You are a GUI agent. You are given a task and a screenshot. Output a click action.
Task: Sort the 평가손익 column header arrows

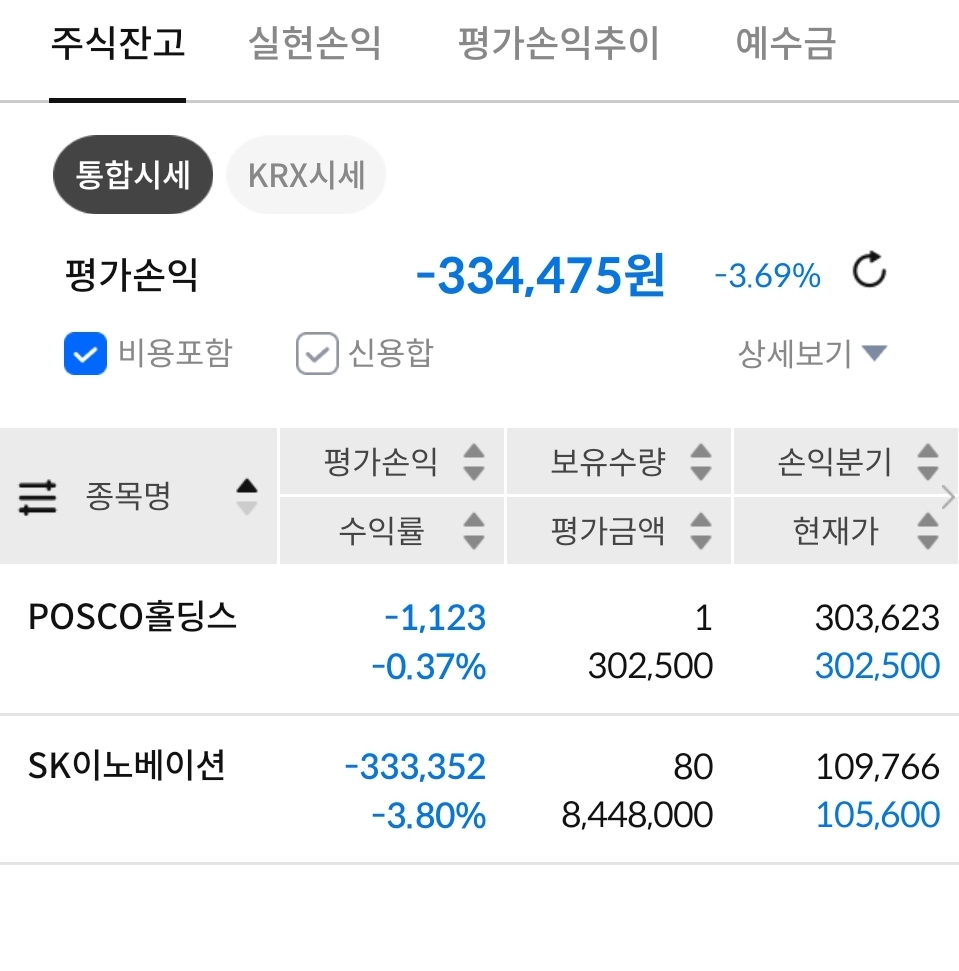click(474, 462)
